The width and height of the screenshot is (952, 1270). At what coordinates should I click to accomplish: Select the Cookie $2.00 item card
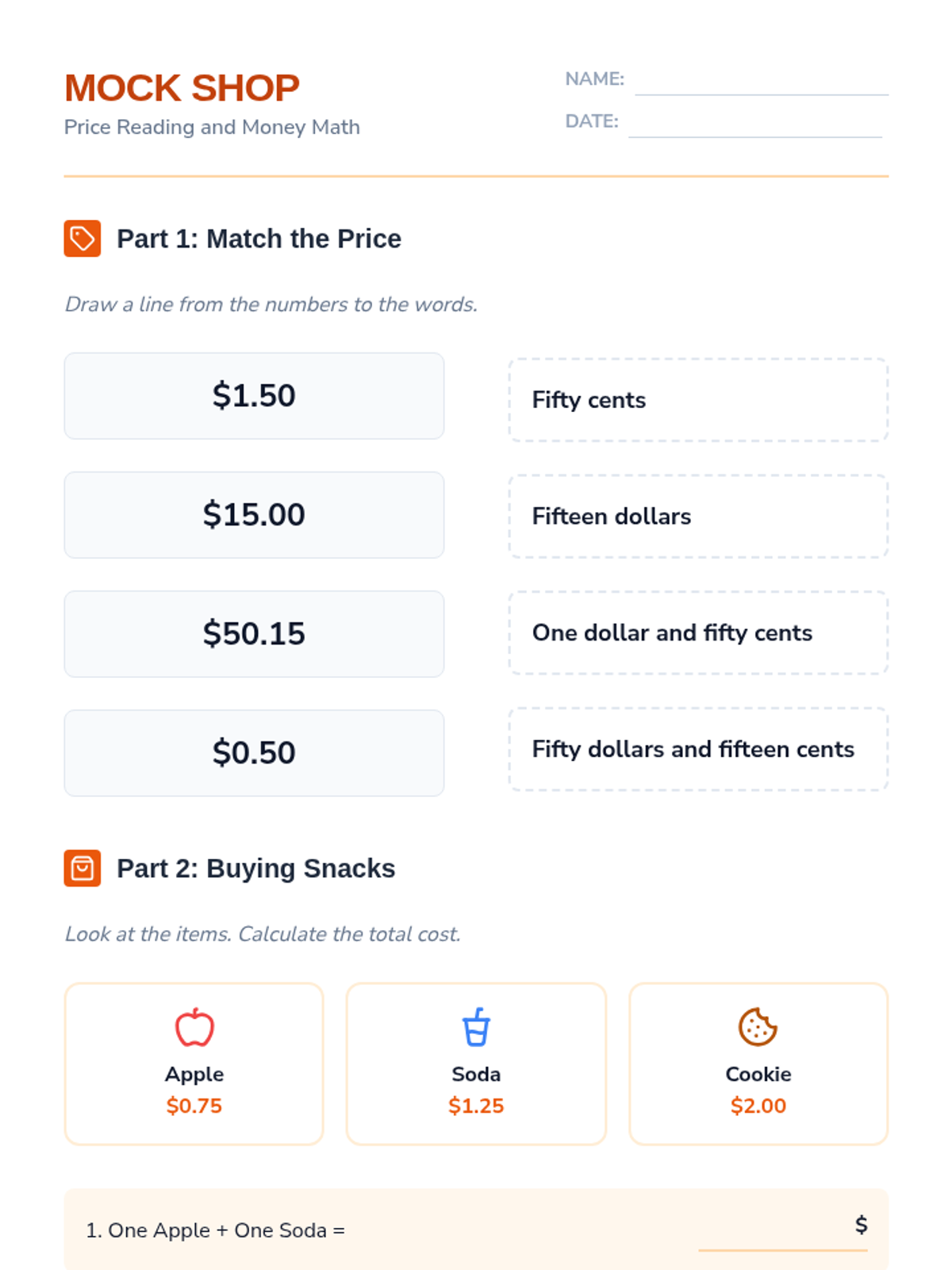point(758,1064)
